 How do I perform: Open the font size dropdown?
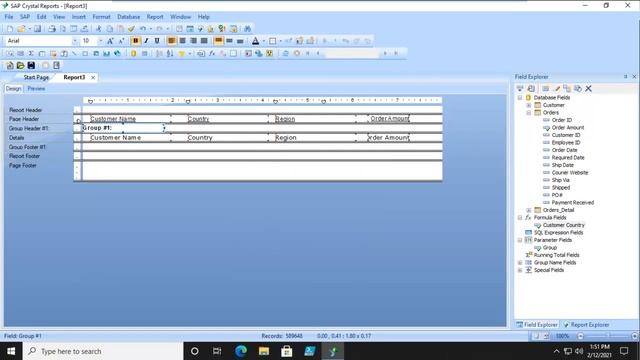point(100,41)
